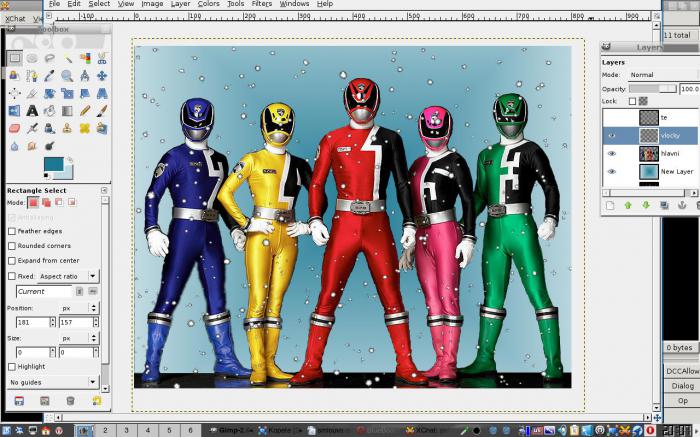Viewport: 700px width, 437px height.
Task: Click the layer Opacity slider
Action: click(653, 89)
